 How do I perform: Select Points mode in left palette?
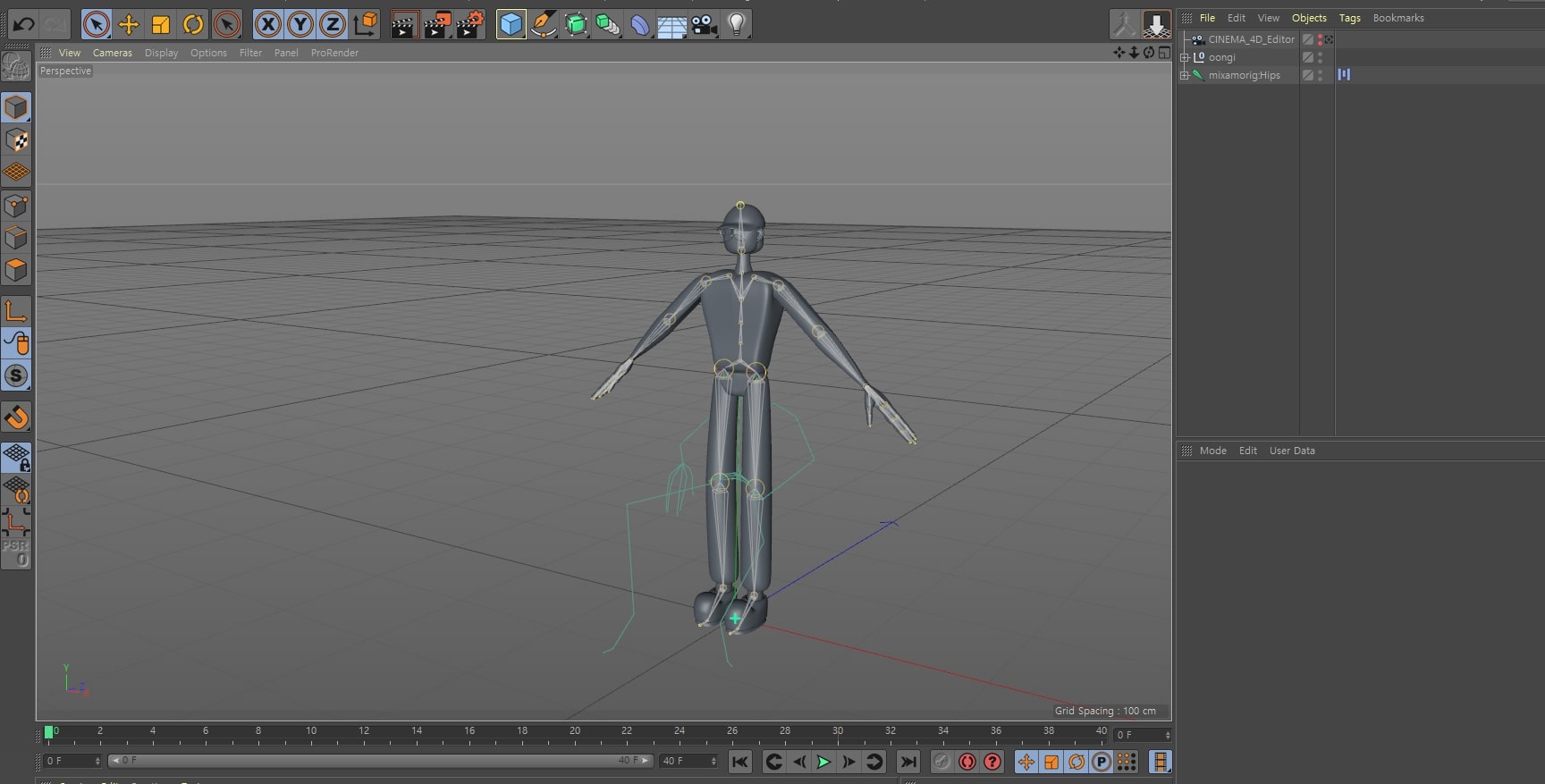tap(16, 206)
